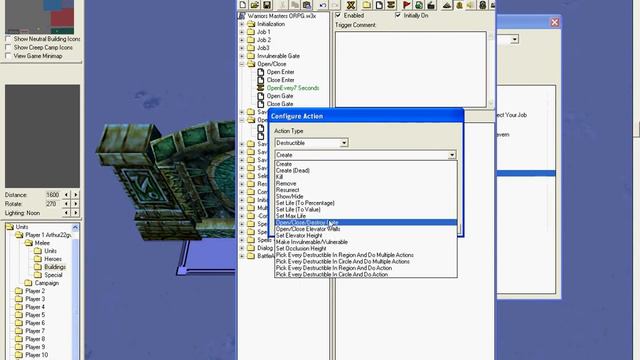Select Open/Close/Destroy Gate in the list
The width and height of the screenshot is (640, 360).
[366, 222]
